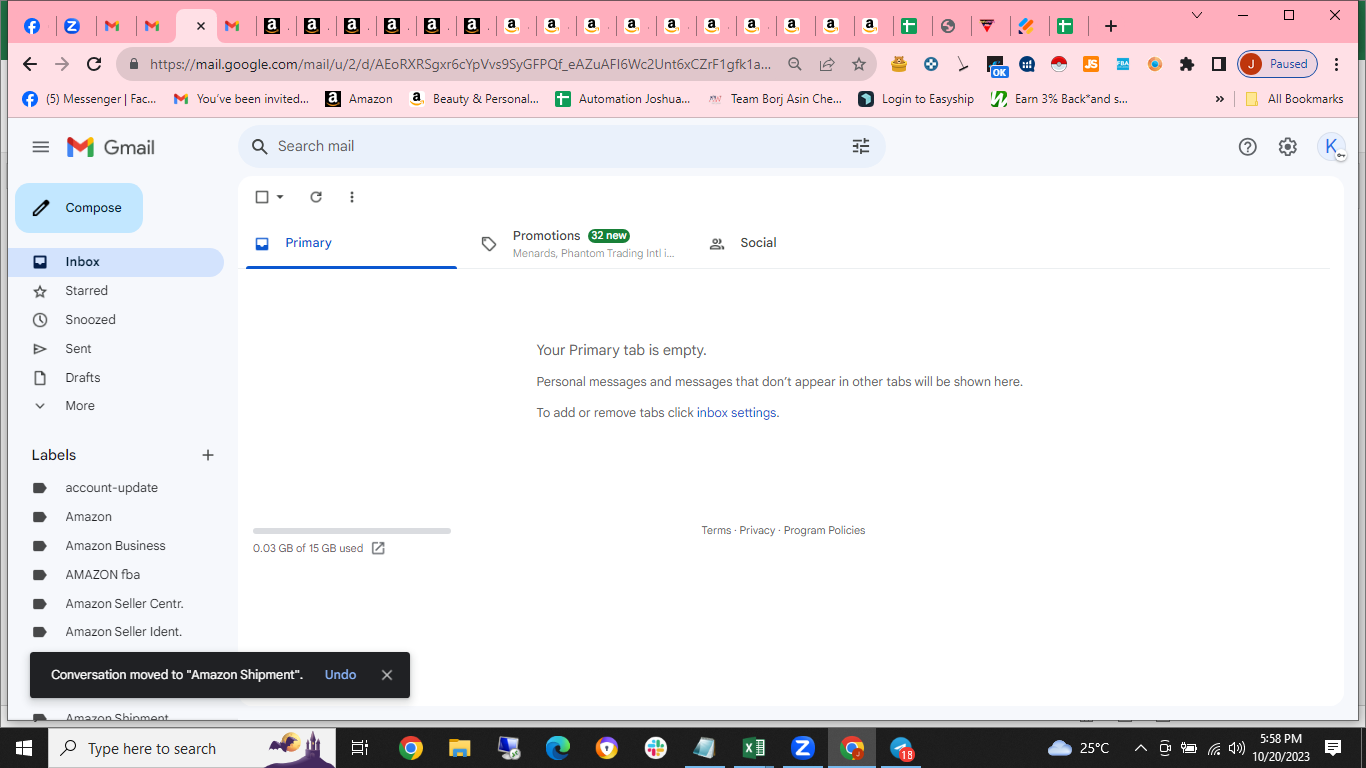Open Gmail main menu hamburger icon

pos(40,147)
